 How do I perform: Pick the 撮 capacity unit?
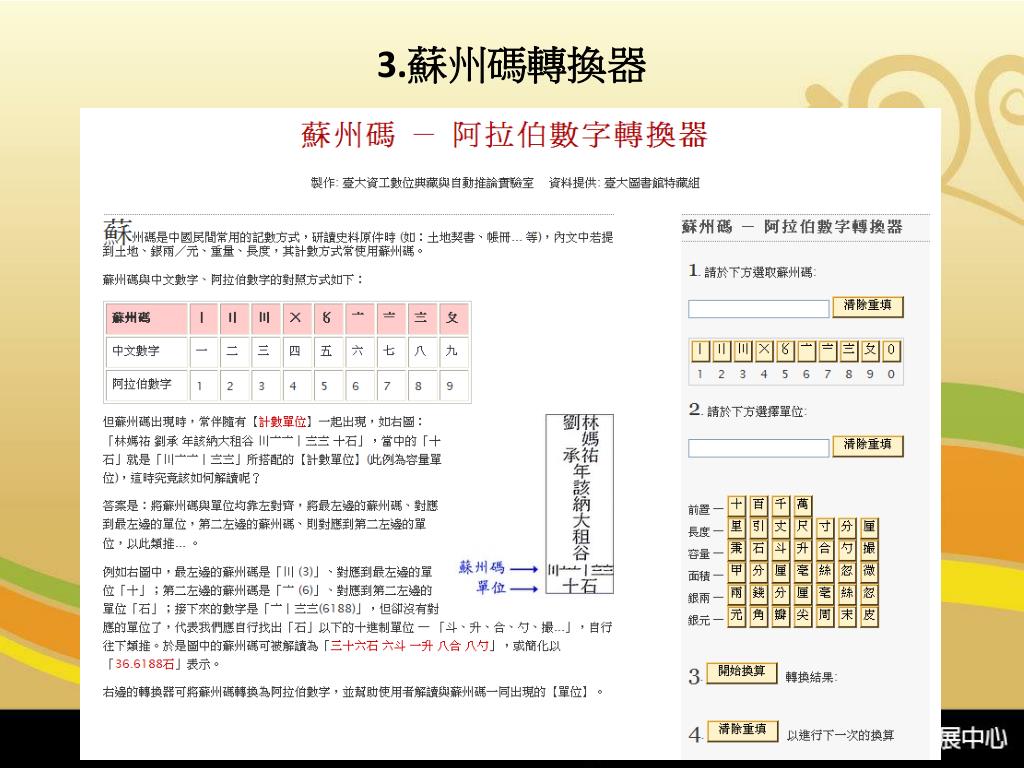pyautogui.click(x=869, y=550)
